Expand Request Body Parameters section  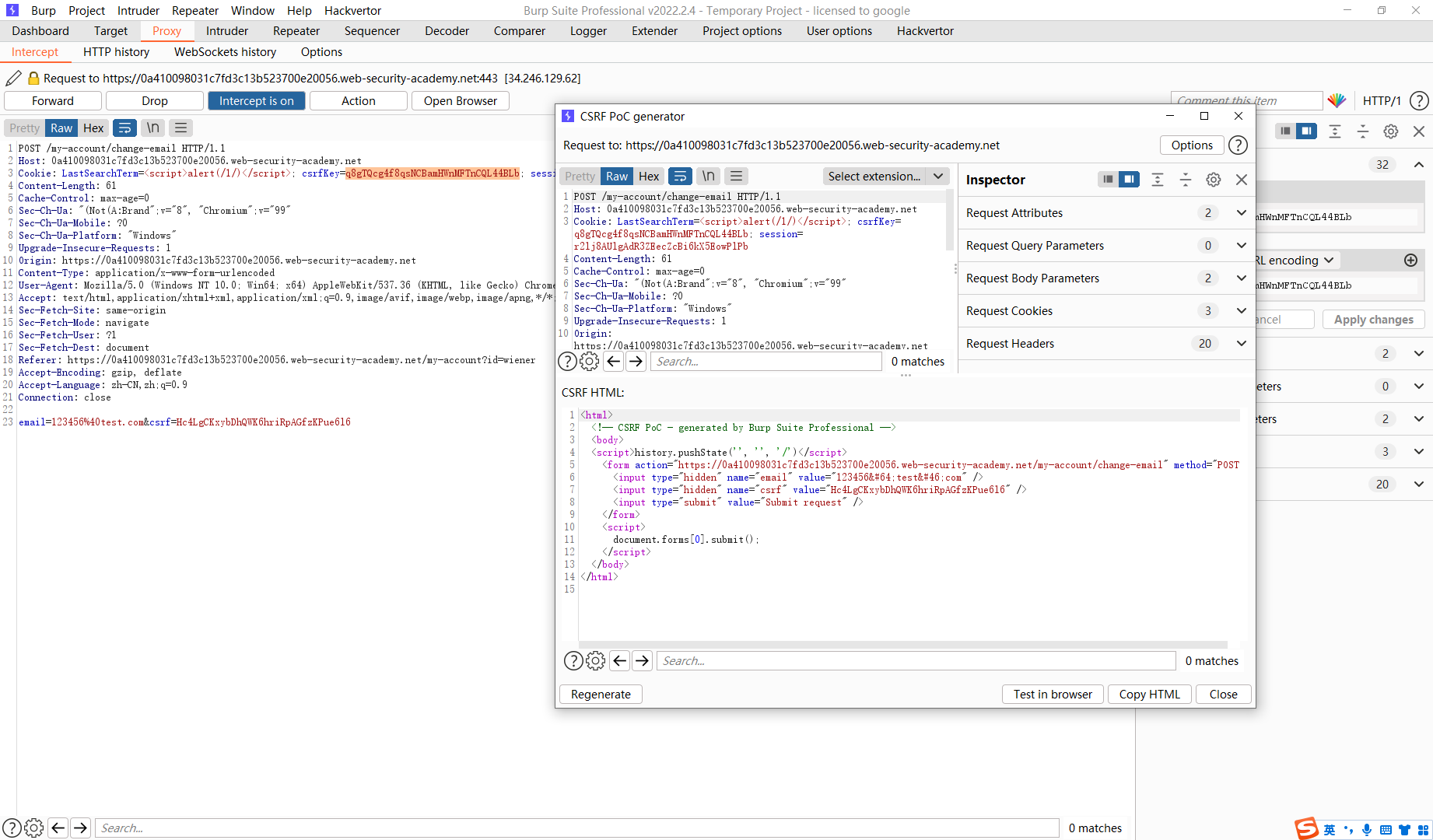click(1105, 278)
